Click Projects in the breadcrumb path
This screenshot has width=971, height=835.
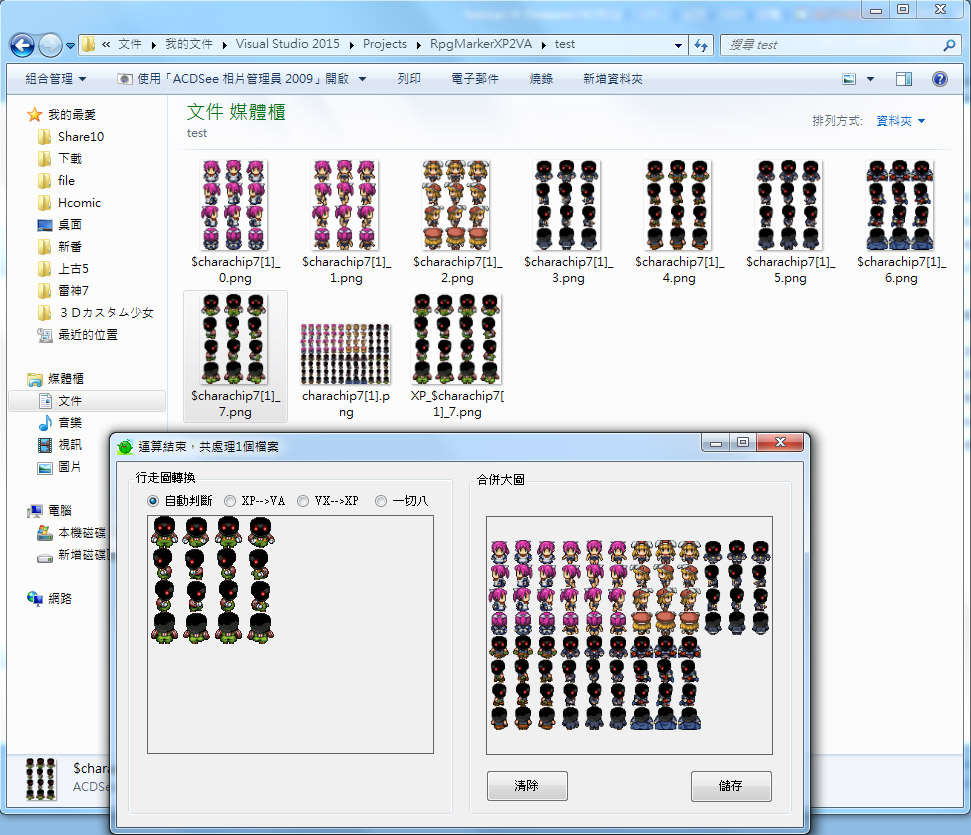point(385,44)
